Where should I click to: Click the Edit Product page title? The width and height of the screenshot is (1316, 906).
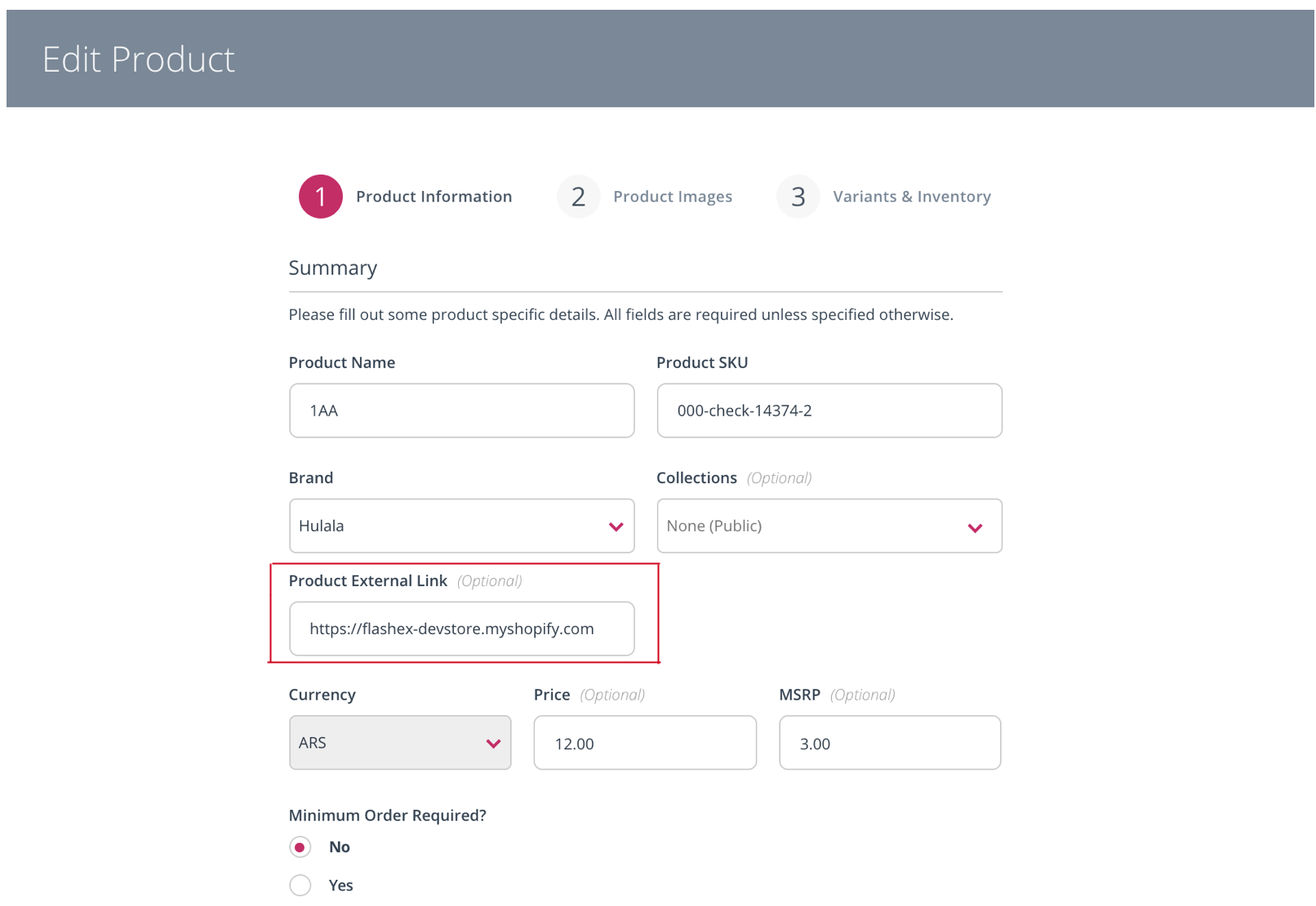139,59
